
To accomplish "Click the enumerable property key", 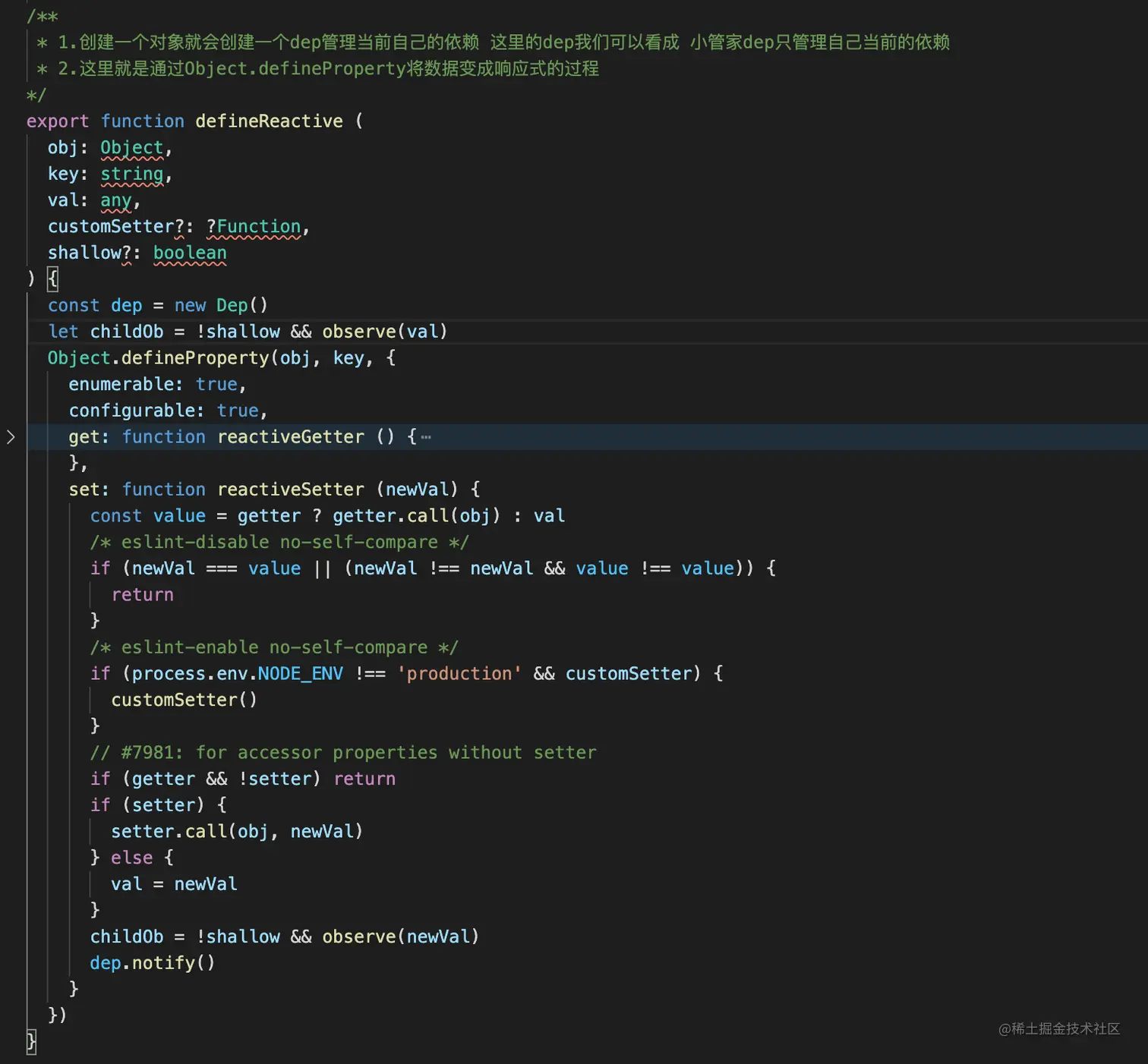I will click(x=121, y=385).
